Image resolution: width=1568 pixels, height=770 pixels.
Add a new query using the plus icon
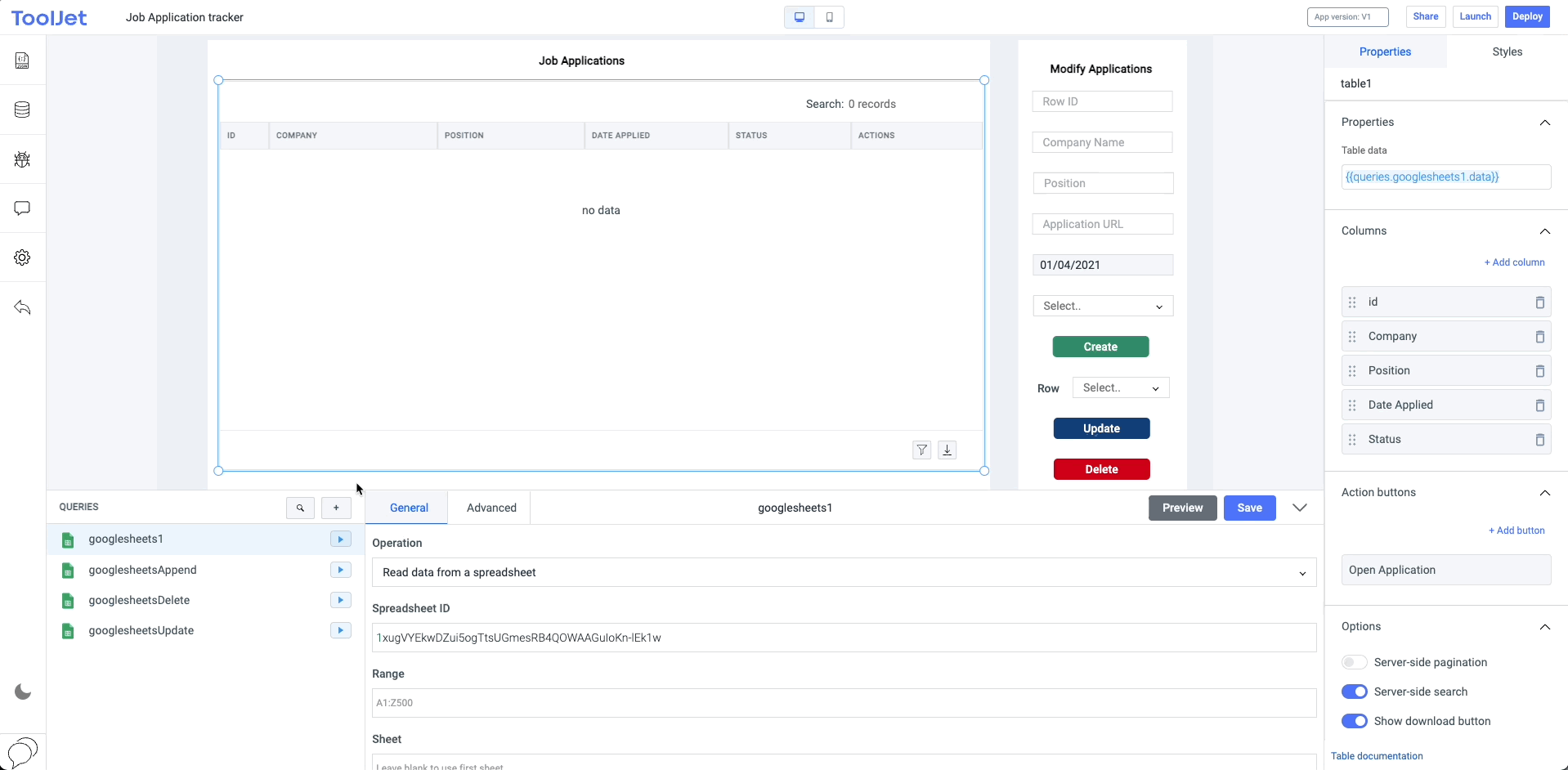(336, 508)
